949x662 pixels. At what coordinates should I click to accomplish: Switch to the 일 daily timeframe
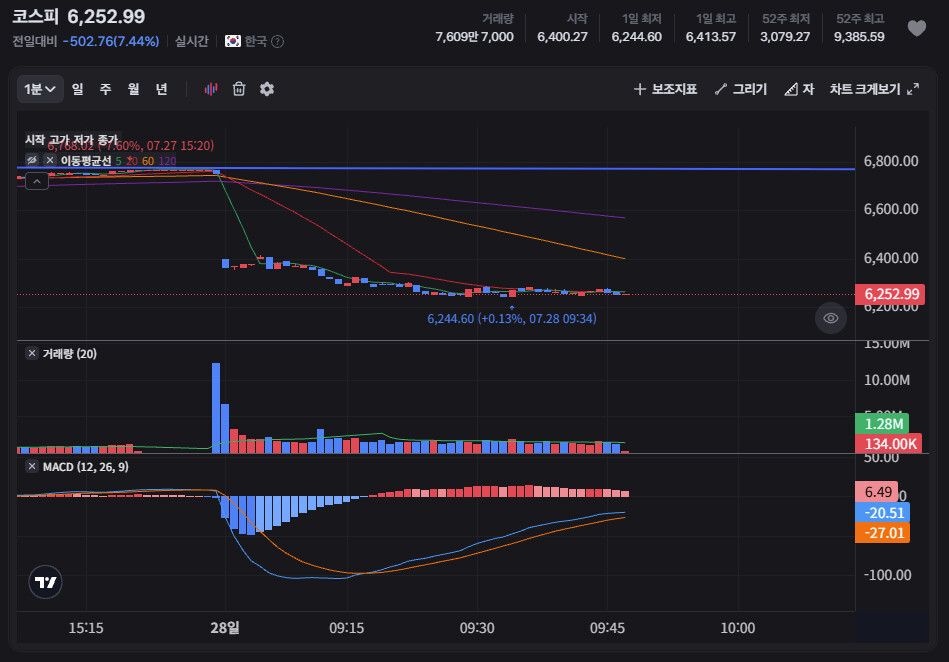[77, 89]
